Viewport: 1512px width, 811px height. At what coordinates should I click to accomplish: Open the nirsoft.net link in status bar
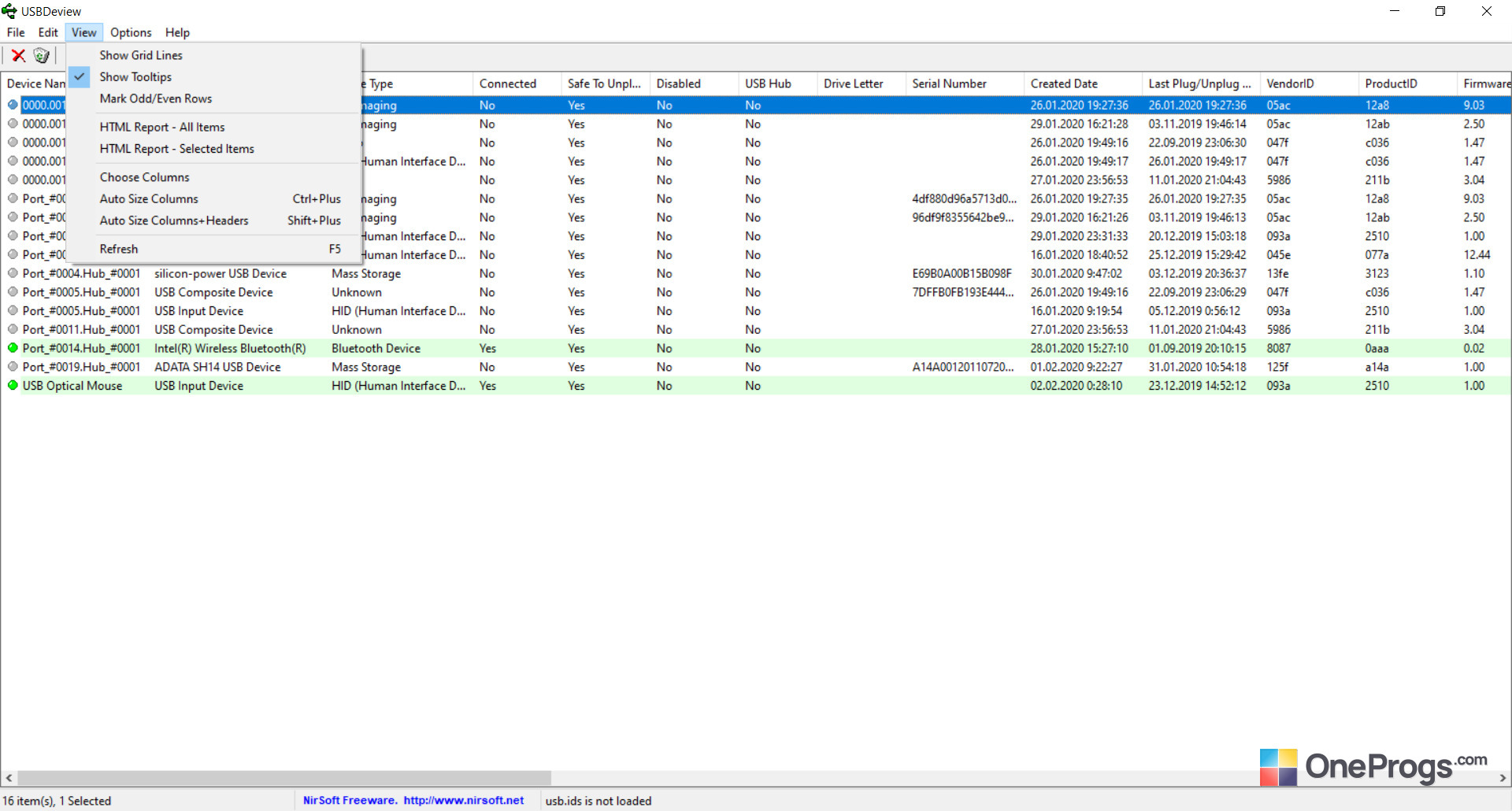(x=463, y=800)
